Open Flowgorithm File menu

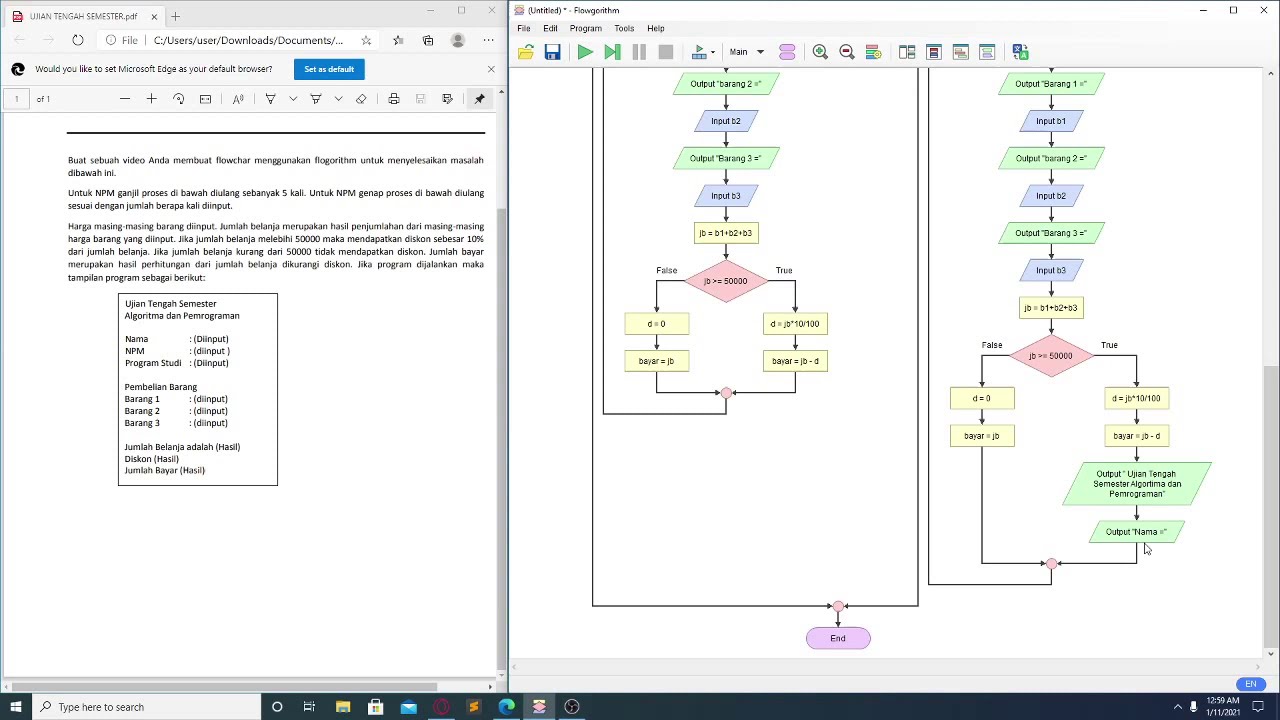point(524,28)
